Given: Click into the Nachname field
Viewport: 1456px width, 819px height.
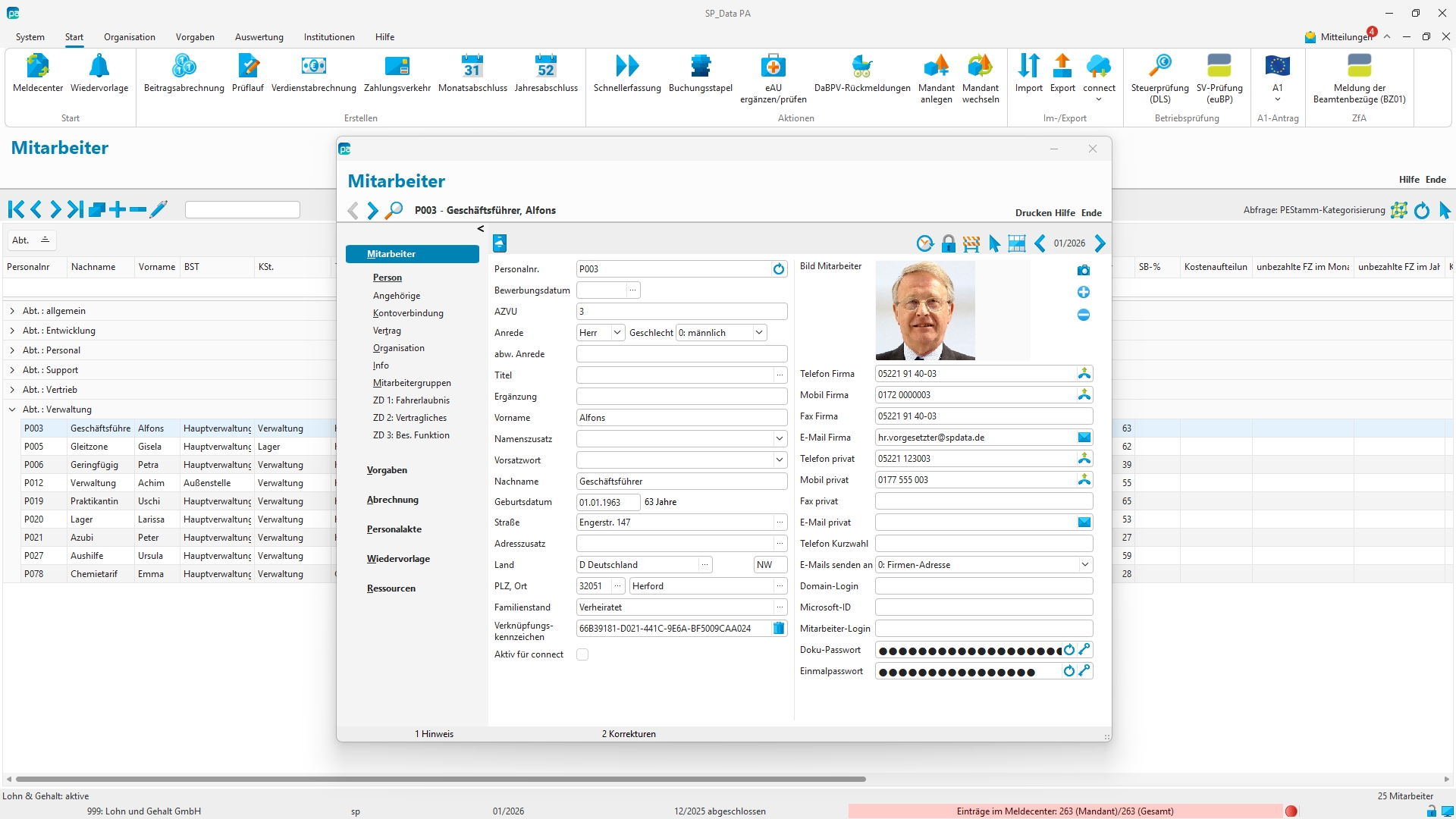Looking at the screenshot, I should click(x=681, y=482).
